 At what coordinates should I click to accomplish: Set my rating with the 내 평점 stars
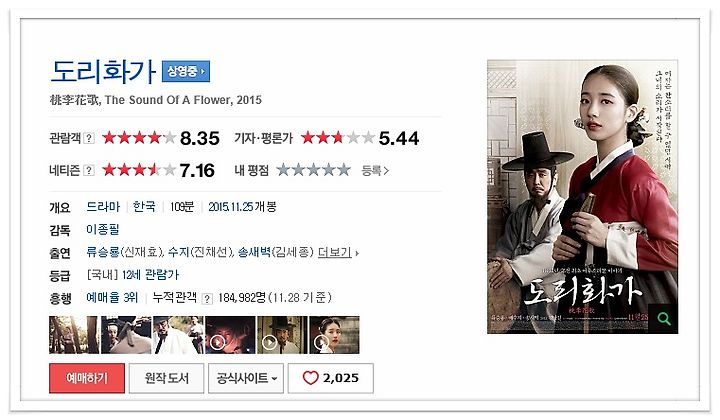[314, 170]
